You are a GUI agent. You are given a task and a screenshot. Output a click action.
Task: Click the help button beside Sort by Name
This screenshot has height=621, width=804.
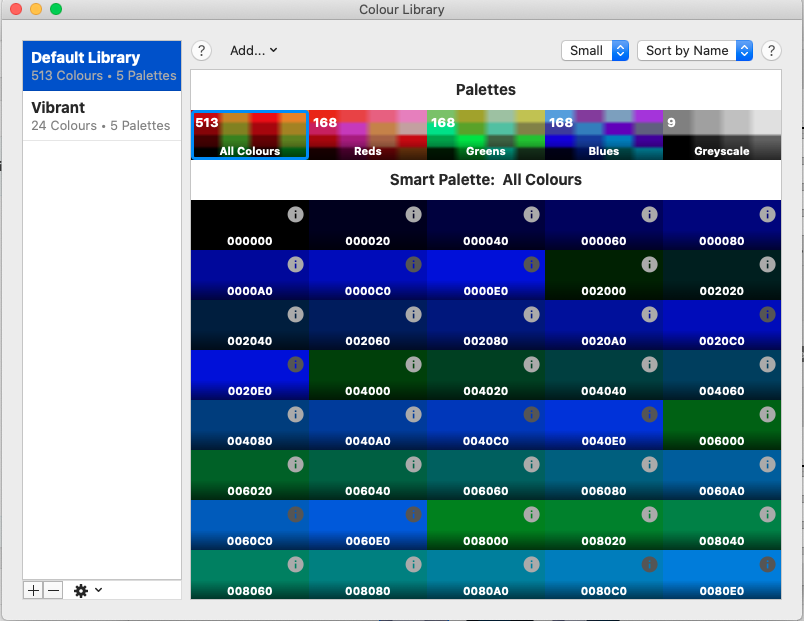coord(771,50)
